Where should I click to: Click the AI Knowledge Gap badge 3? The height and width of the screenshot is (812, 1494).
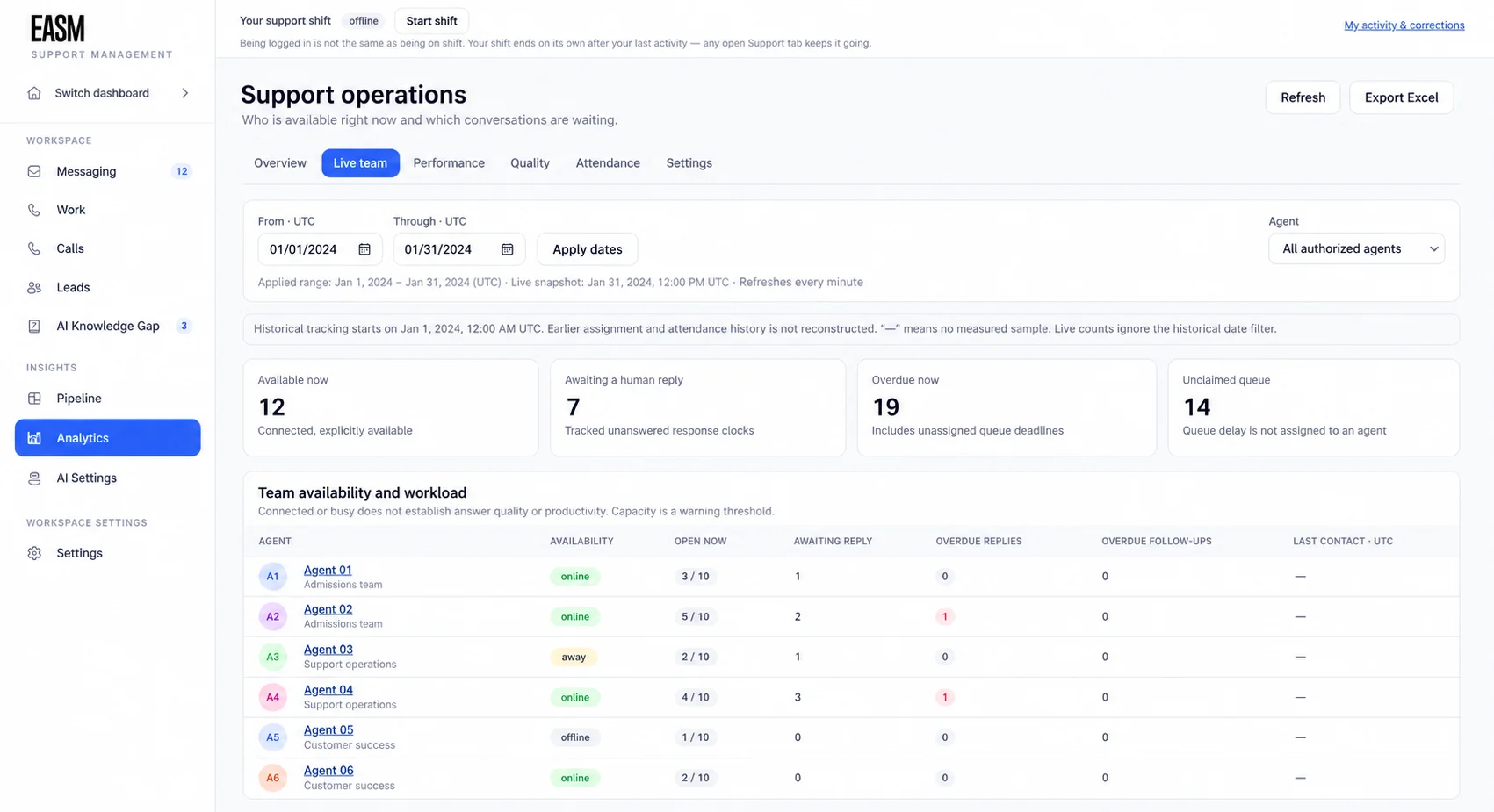click(184, 326)
